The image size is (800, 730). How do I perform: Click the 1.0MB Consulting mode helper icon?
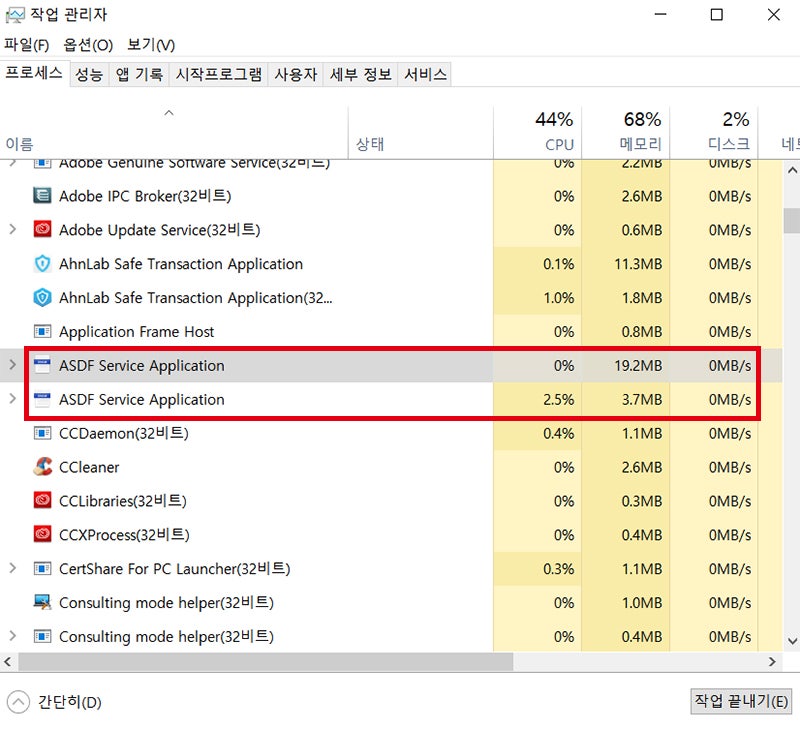(42, 602)
